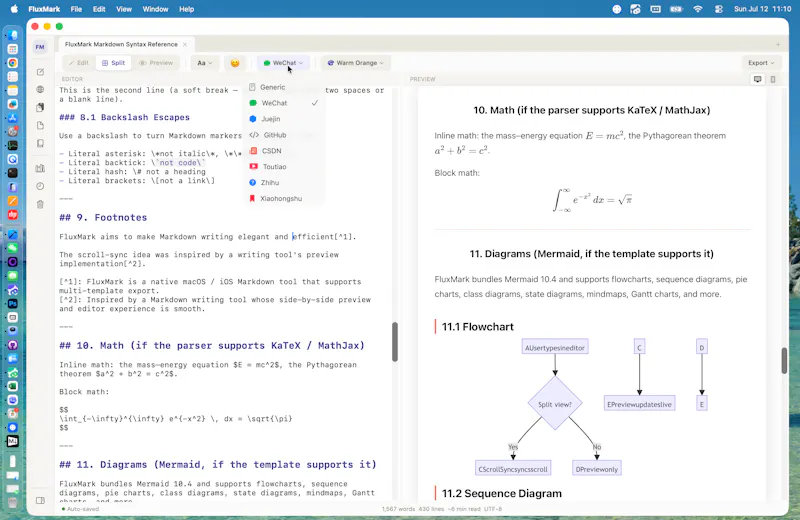Add a new tab with the plus icon
800x520 pixels.
click(778, 44)
